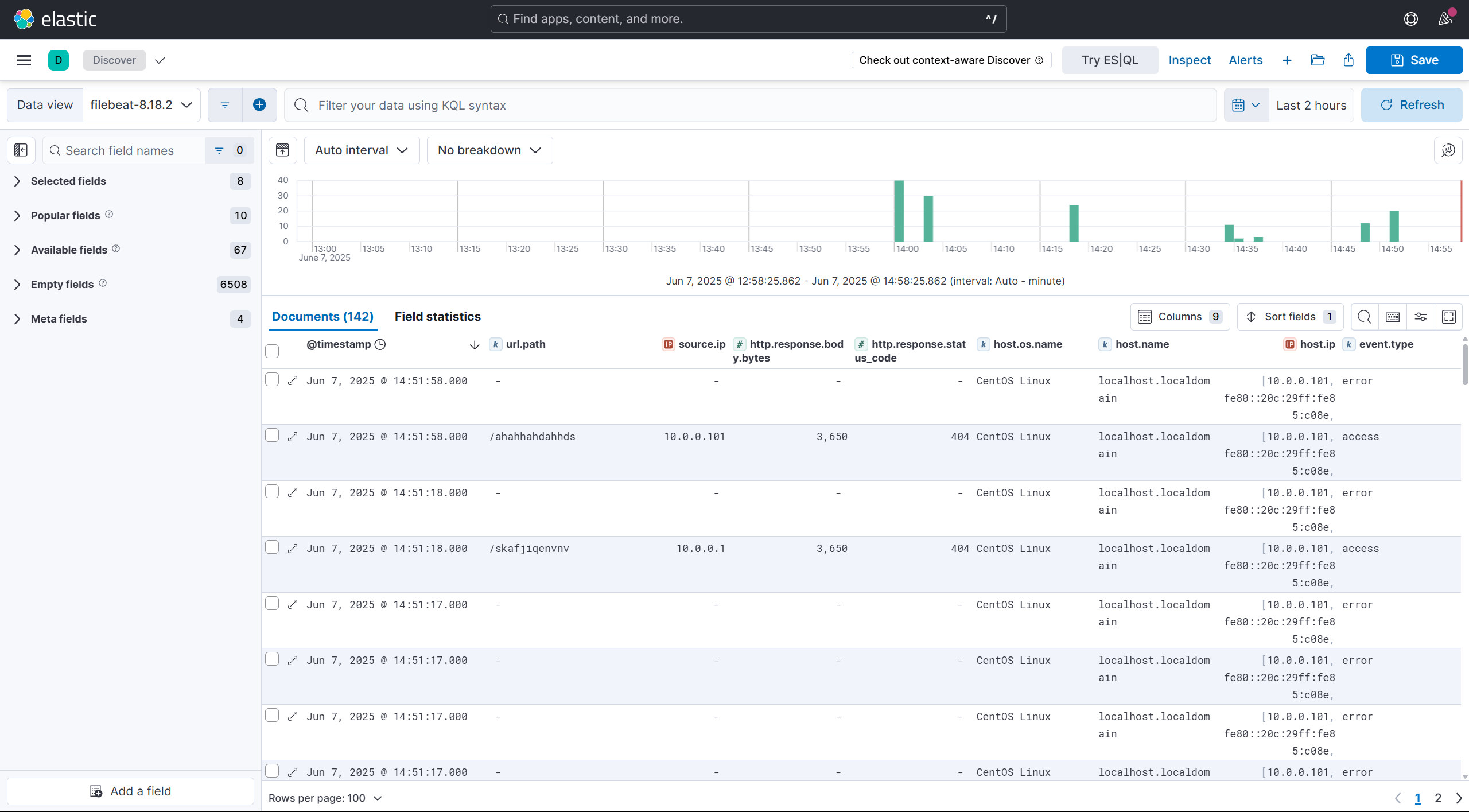Click the Add a field button
Image resolution: width=1469 pixels, height=812 pixels.
click(131, 791)
